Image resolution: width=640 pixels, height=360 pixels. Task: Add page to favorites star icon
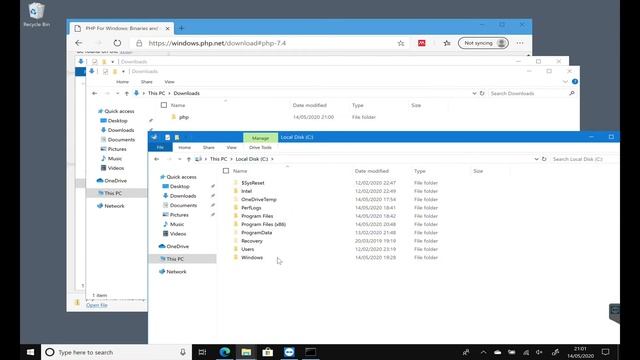tap(401, 43)
